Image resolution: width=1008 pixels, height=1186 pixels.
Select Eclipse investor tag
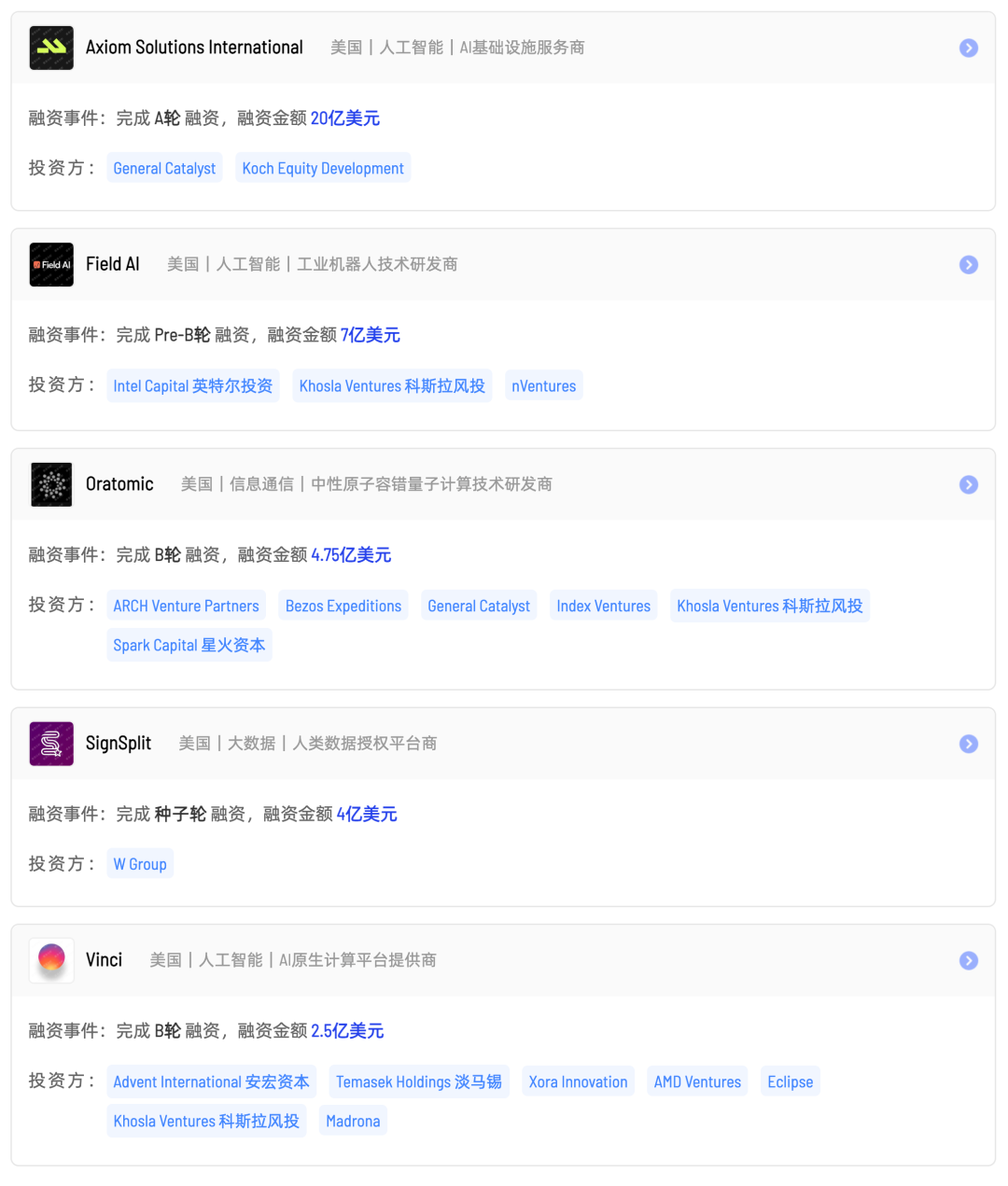791,1081
